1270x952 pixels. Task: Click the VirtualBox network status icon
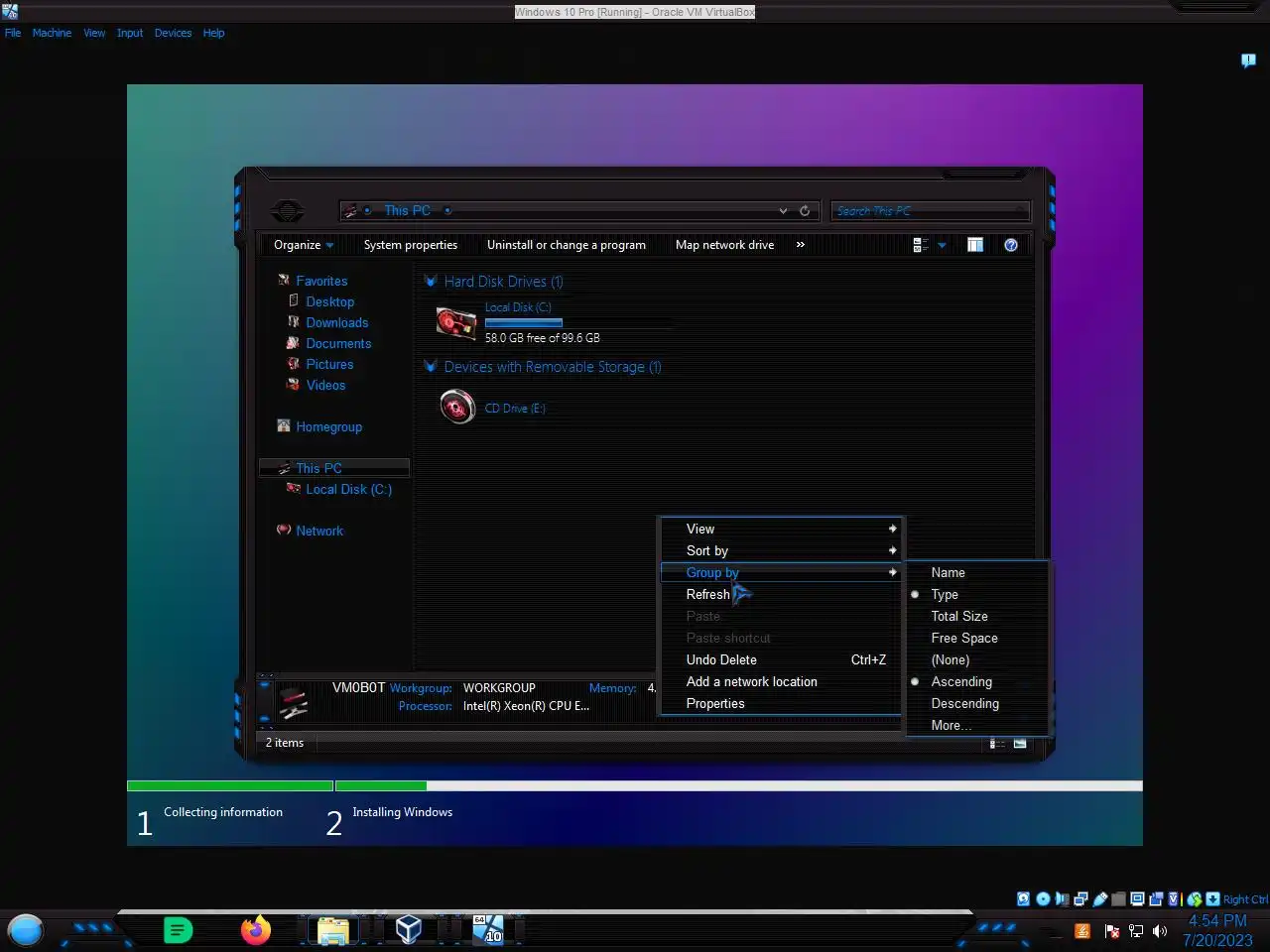pyautogui.click(x=1080, y=899)
